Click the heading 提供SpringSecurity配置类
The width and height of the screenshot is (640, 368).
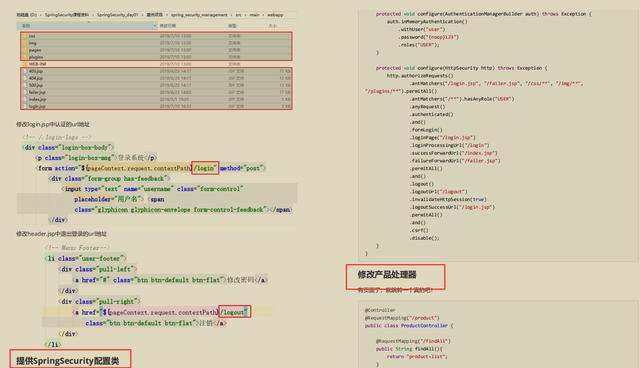click(x=68, y=361)
